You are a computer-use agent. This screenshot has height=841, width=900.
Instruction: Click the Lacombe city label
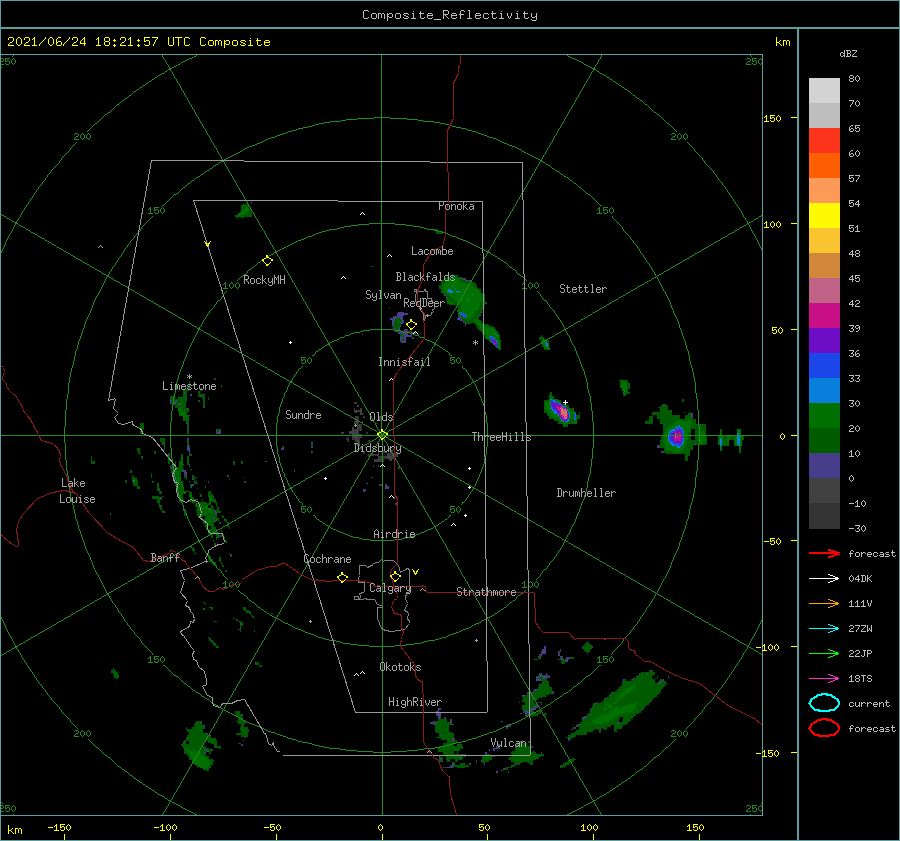pyautogui.click(x=432, y=251)
